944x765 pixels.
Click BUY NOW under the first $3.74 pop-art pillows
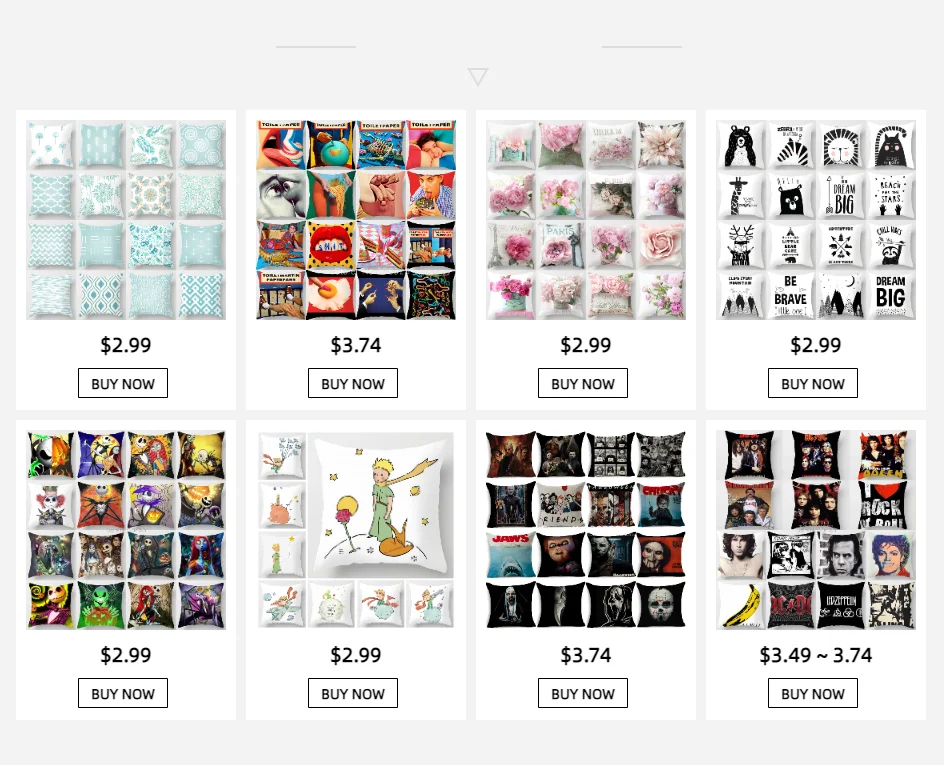pyautogui.click(x=353, y=383)
